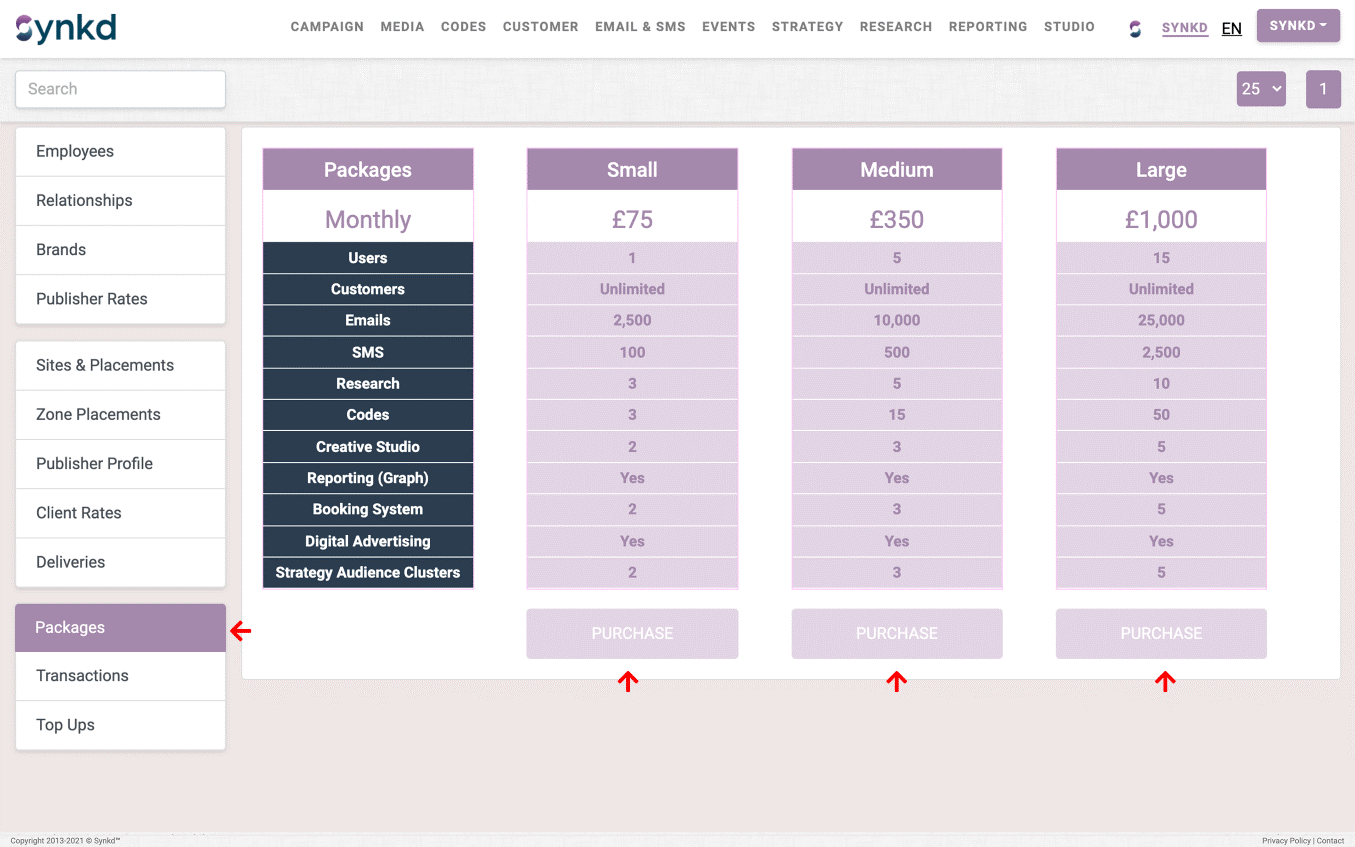Expand the 25 per-page dropdown

coord(1261,89)
